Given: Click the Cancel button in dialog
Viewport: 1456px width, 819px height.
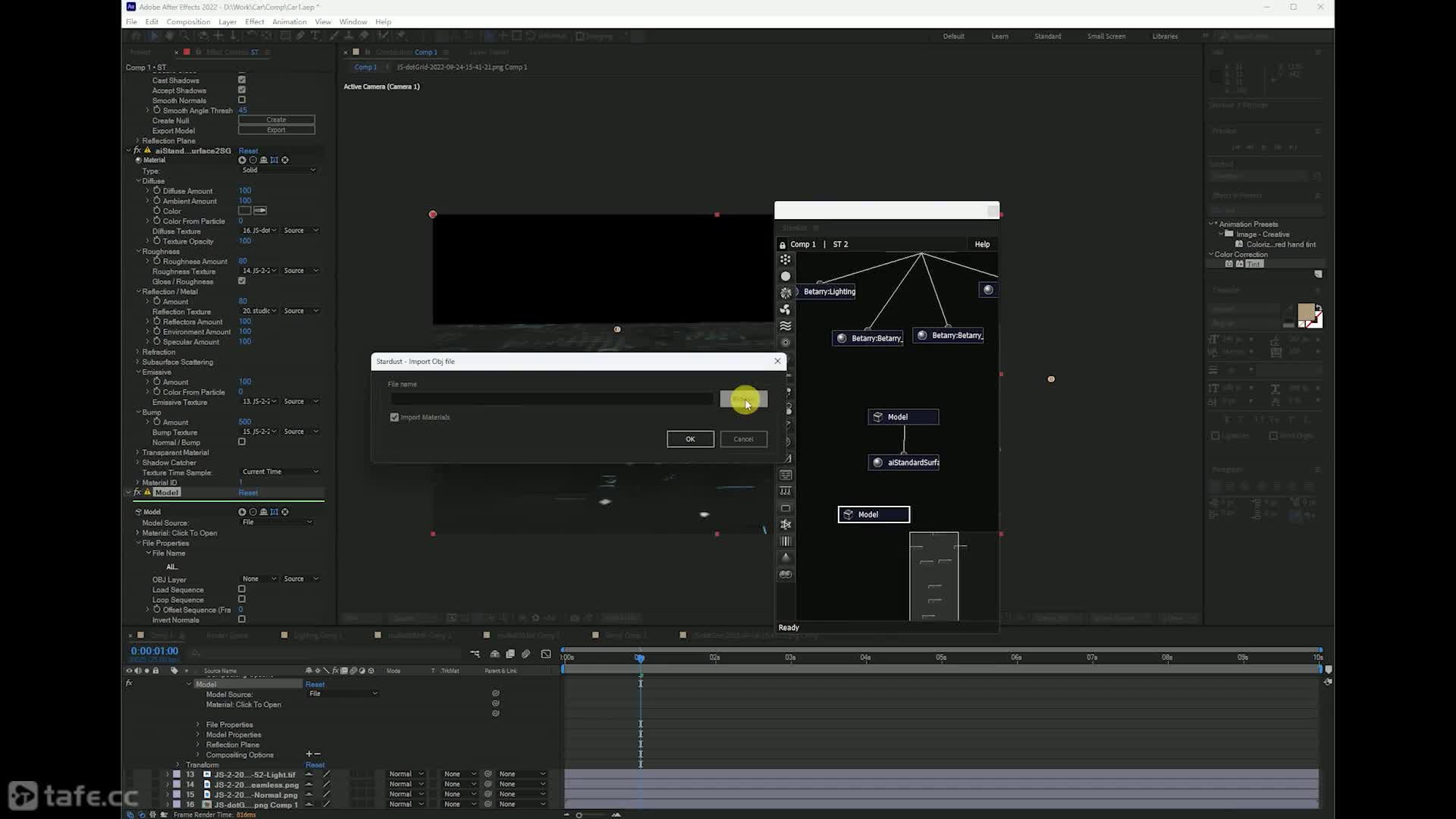Looking at the screenshot, I should [743, 440].
